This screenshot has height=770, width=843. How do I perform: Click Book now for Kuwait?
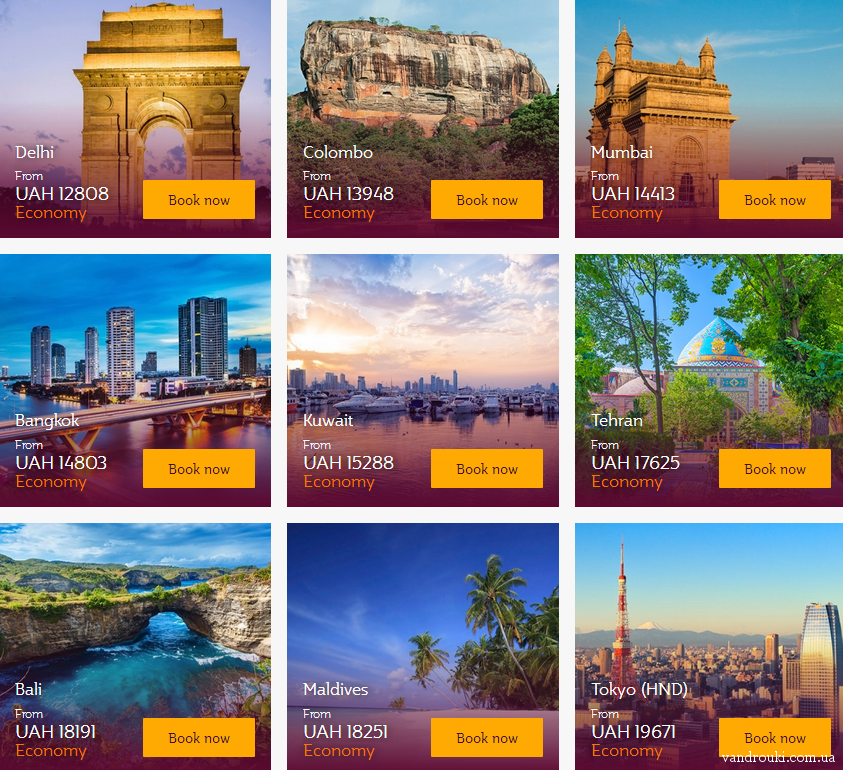pos(487,468)
